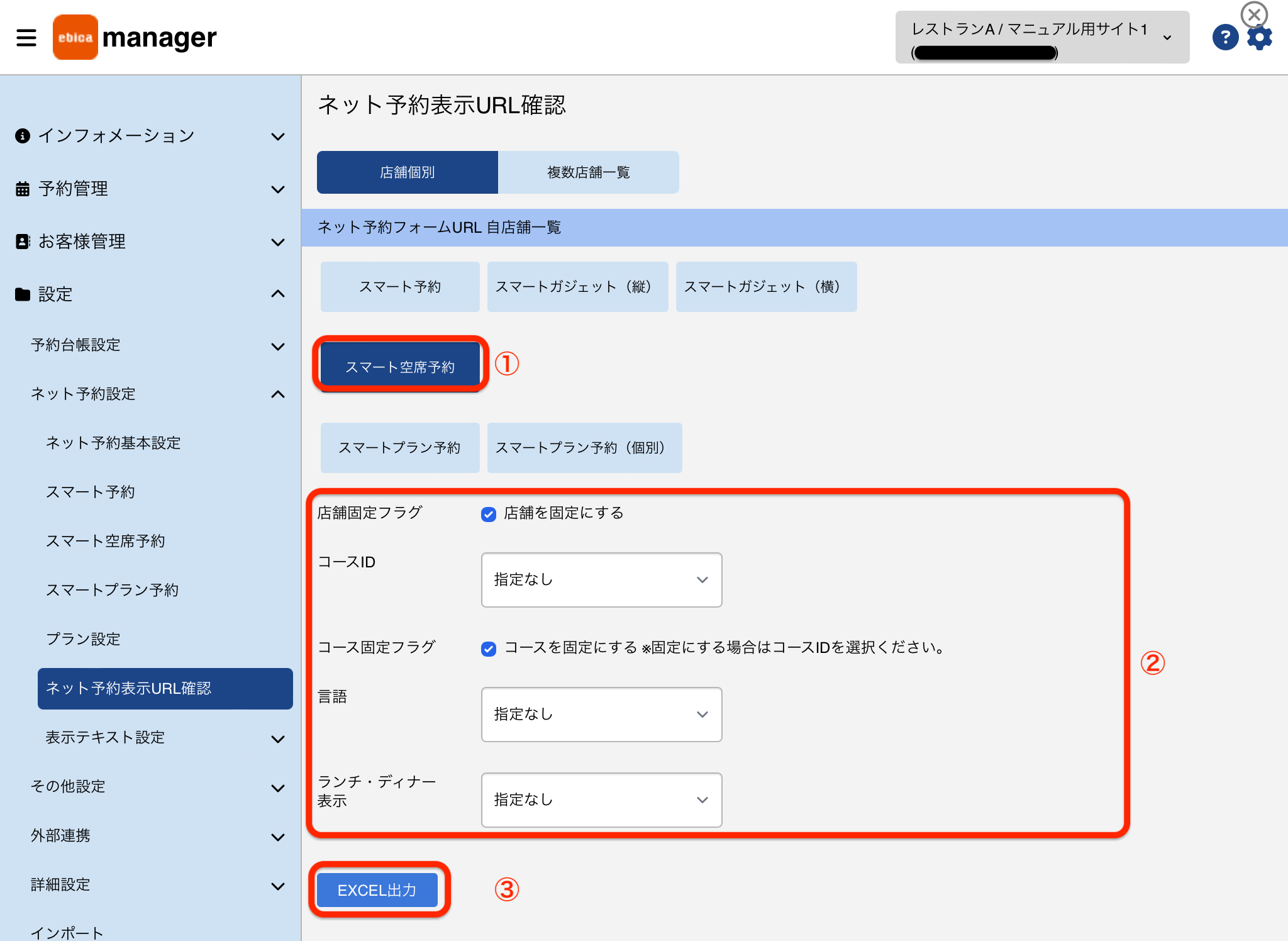Viewport: 1288px width, 941px height.
Task: Click the ネット予約表示URL確認 page heading
Action: [442, 105]
